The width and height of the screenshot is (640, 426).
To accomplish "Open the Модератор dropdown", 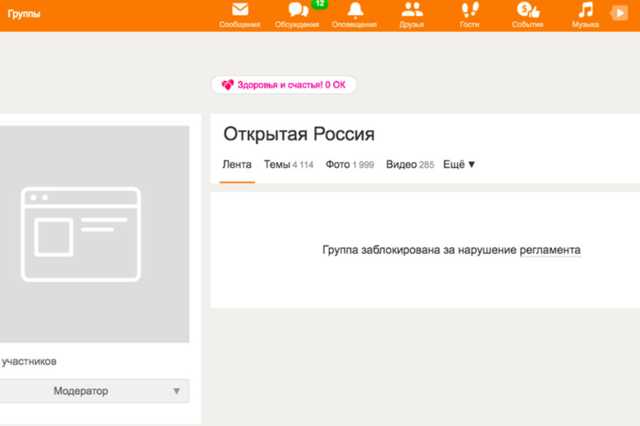I will (x=94, y=391).
